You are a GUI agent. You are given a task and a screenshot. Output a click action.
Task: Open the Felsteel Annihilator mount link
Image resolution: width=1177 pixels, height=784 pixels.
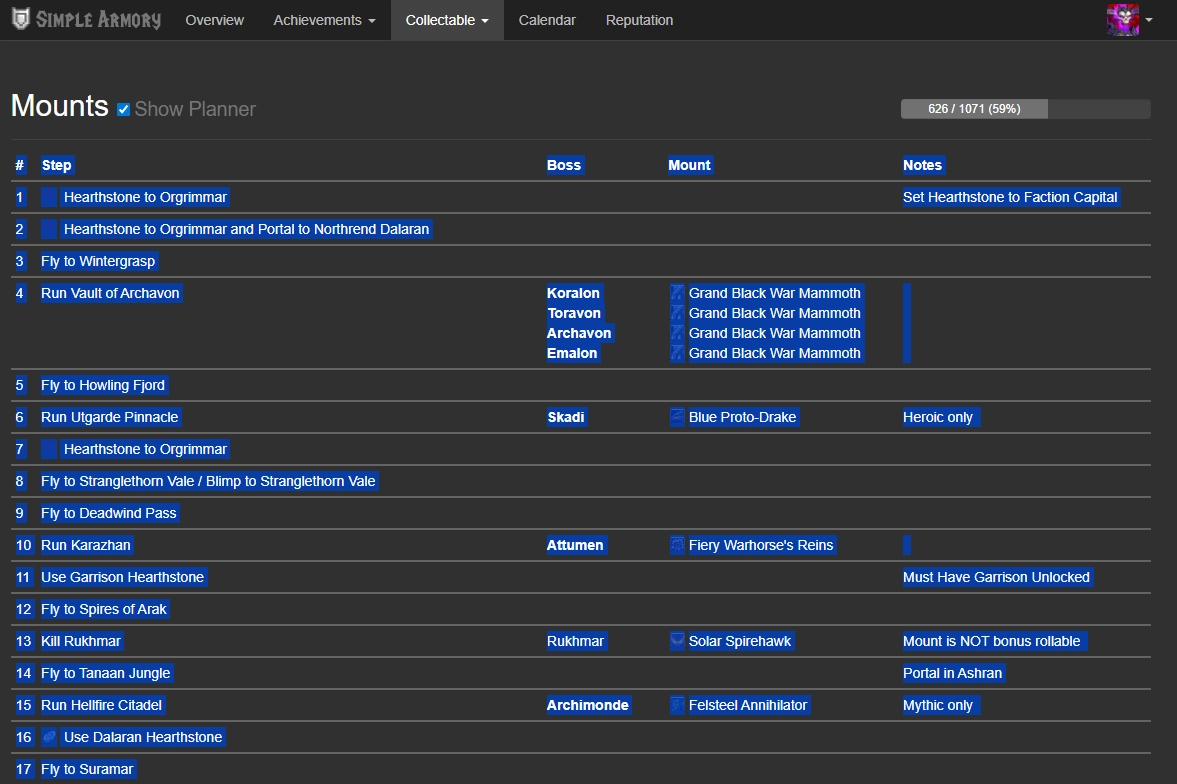748,705
